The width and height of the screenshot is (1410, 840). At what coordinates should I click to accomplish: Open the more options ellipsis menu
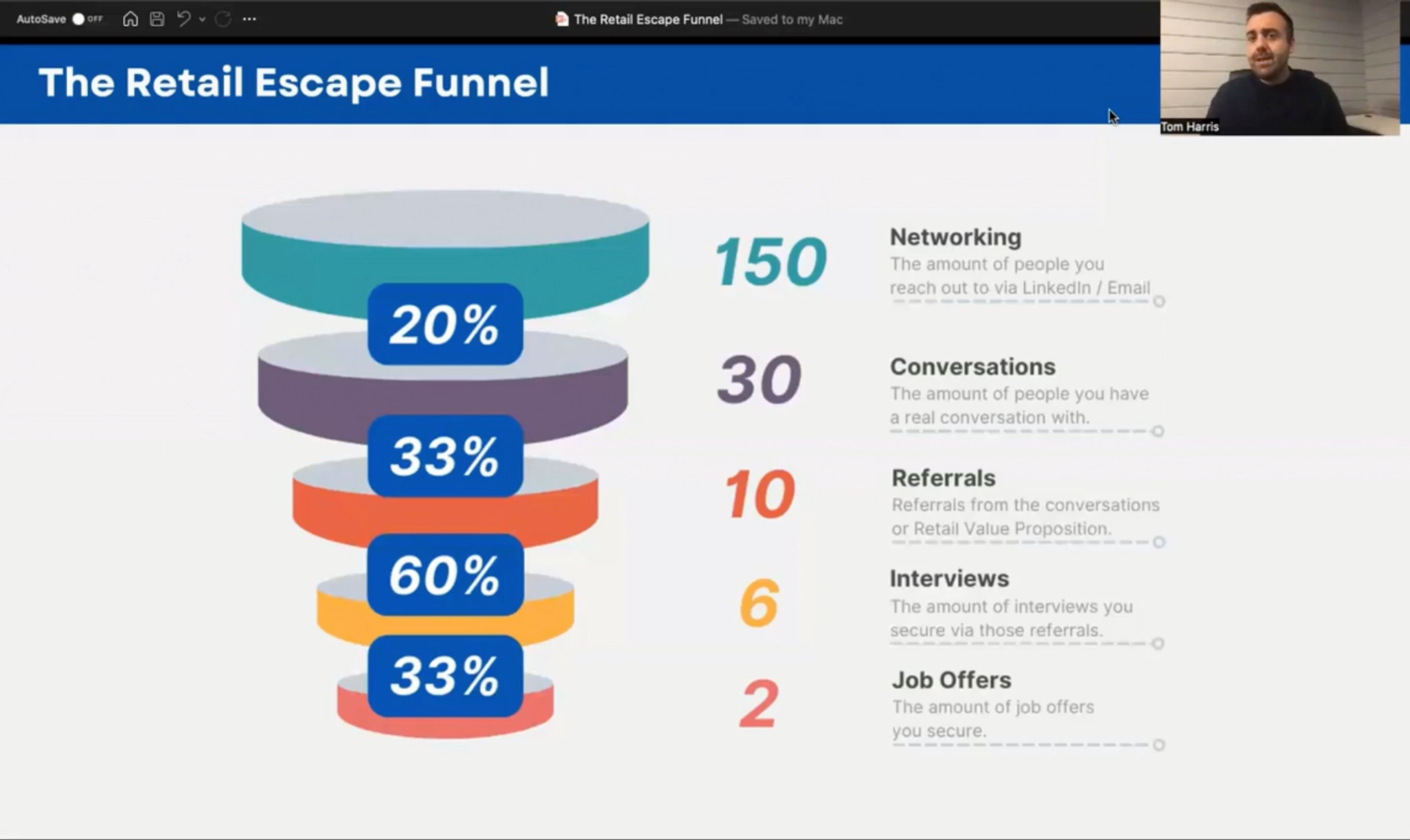(x=249, y=19)
